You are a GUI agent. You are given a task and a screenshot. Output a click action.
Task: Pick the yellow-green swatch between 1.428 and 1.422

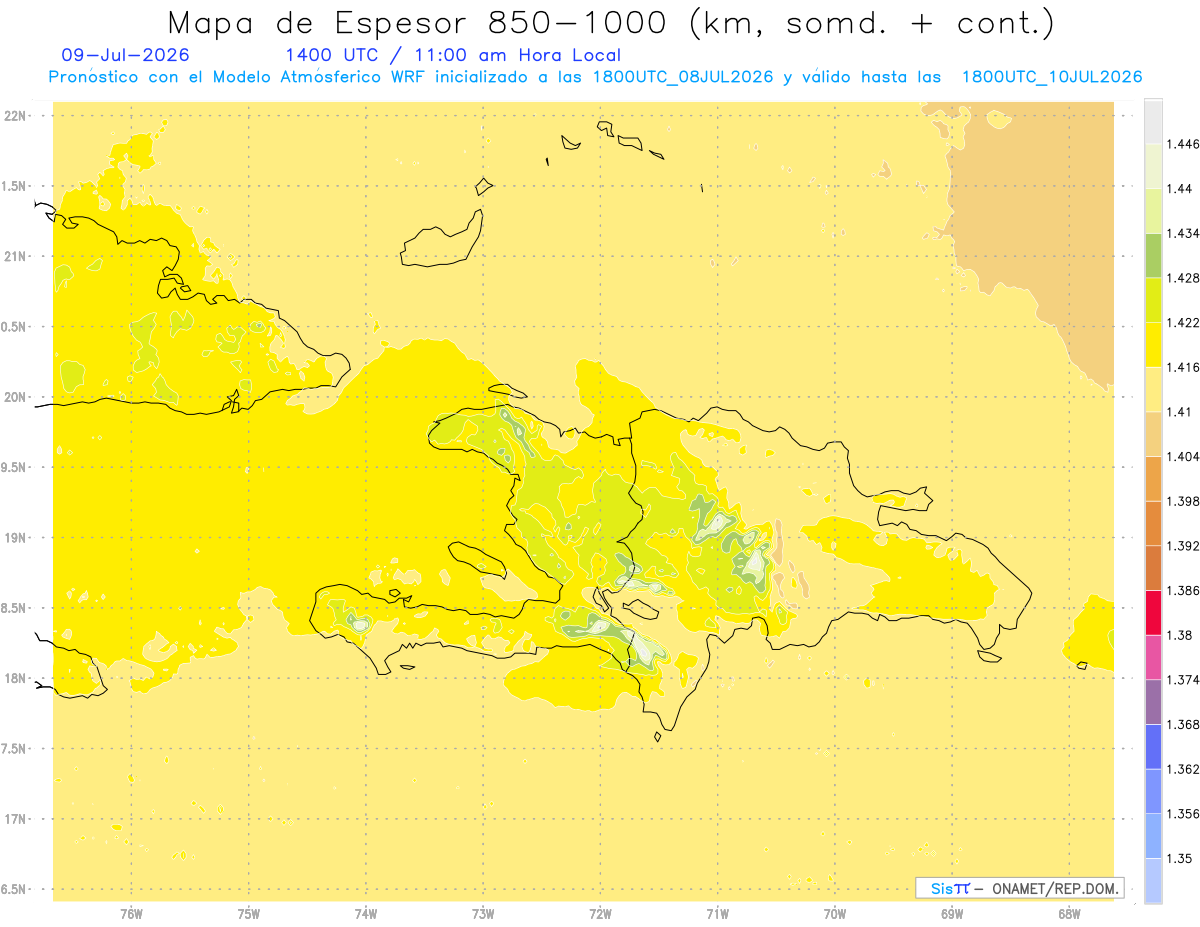click(x=1153, y=300)
